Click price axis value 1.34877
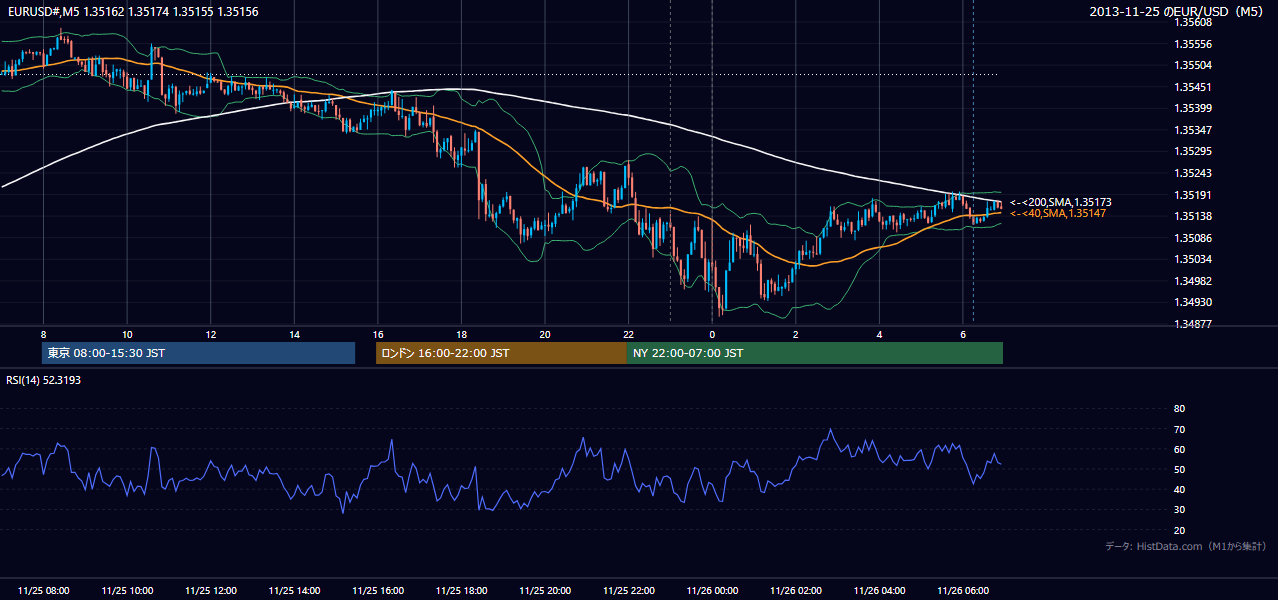Image resolution: width=1278 pixels, height=600 pixels. coord(1192,324)
